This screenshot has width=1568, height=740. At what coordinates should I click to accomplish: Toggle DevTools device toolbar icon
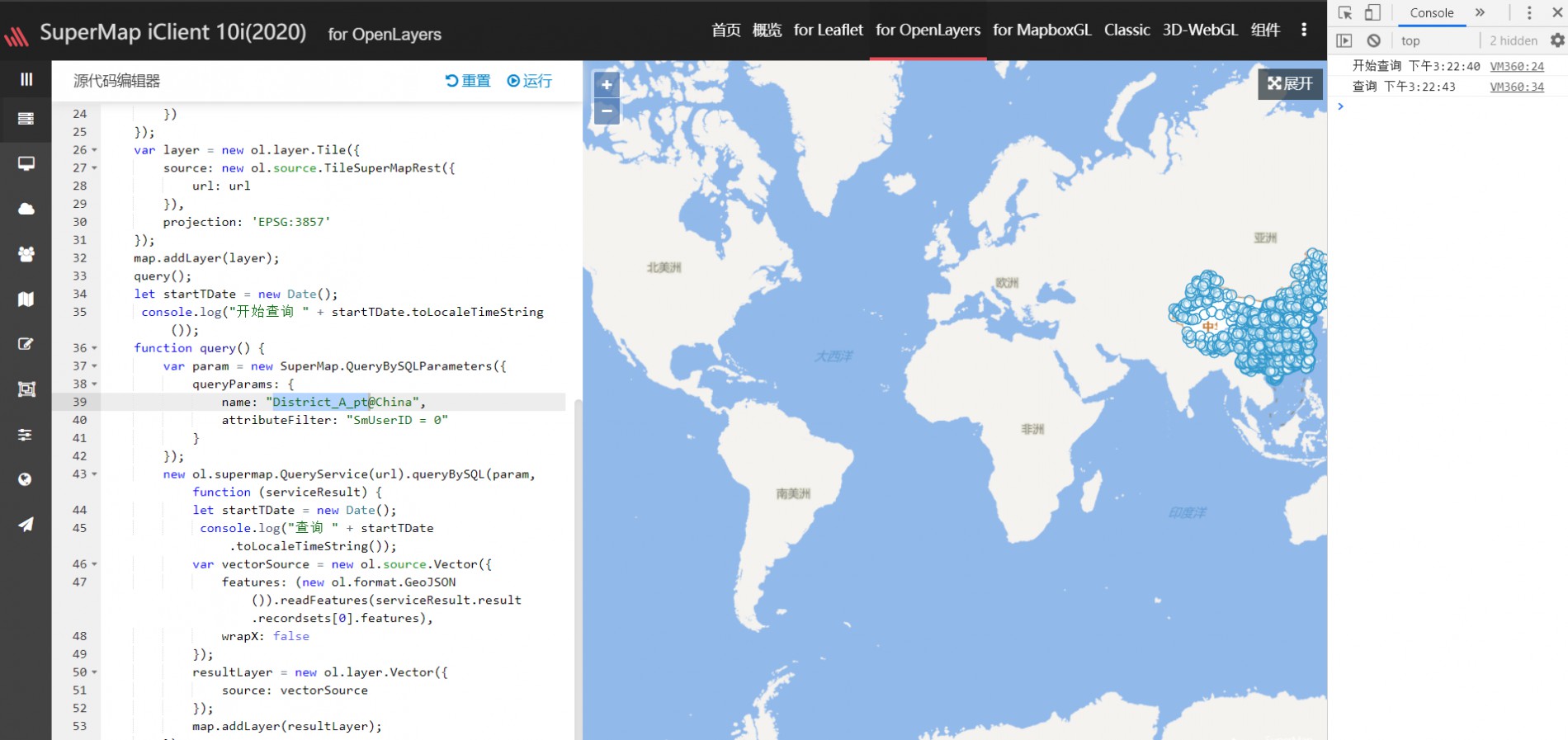(1372, 12)
